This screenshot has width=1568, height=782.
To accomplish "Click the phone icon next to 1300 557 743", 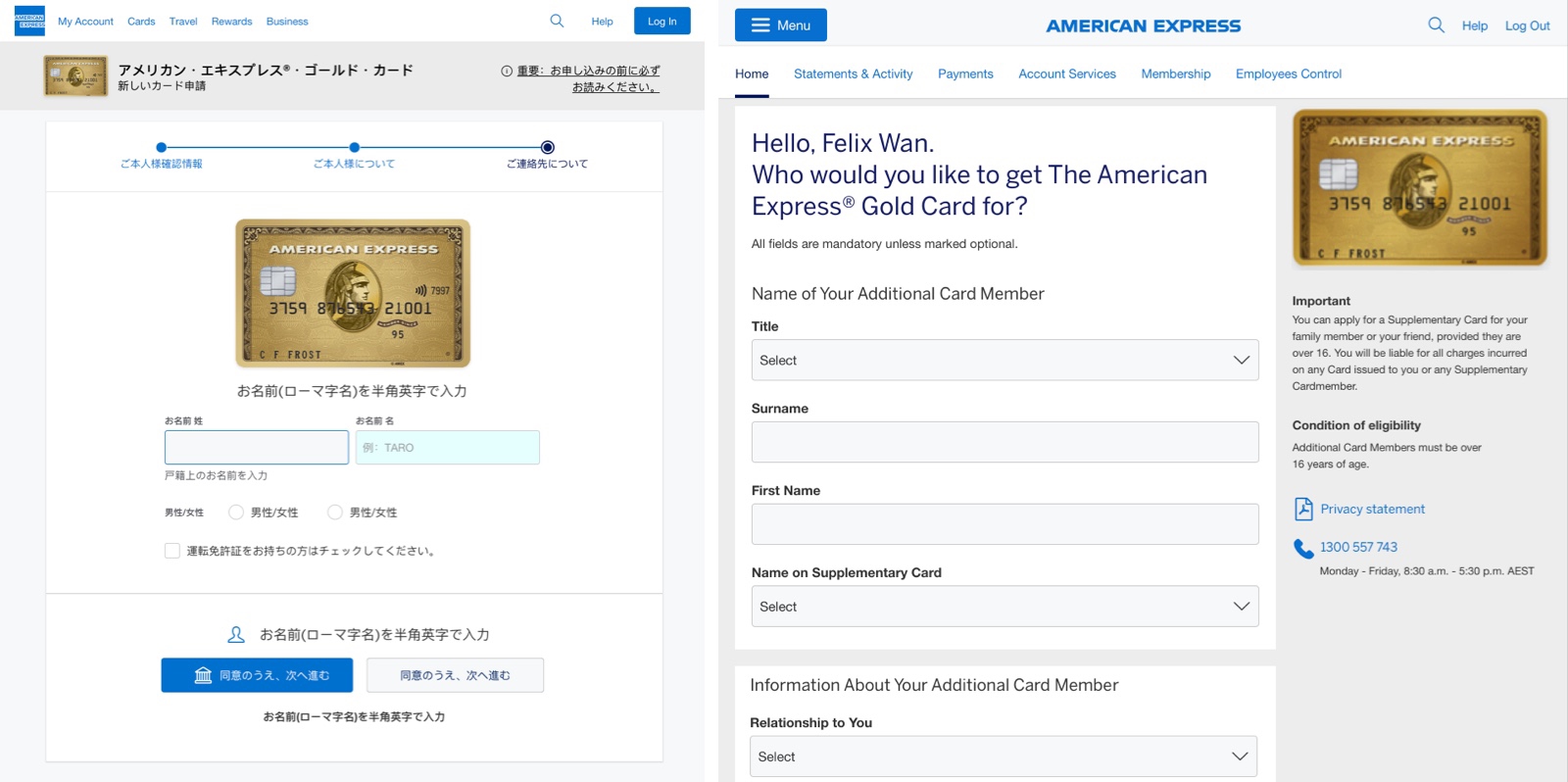I will (1303, 549).
